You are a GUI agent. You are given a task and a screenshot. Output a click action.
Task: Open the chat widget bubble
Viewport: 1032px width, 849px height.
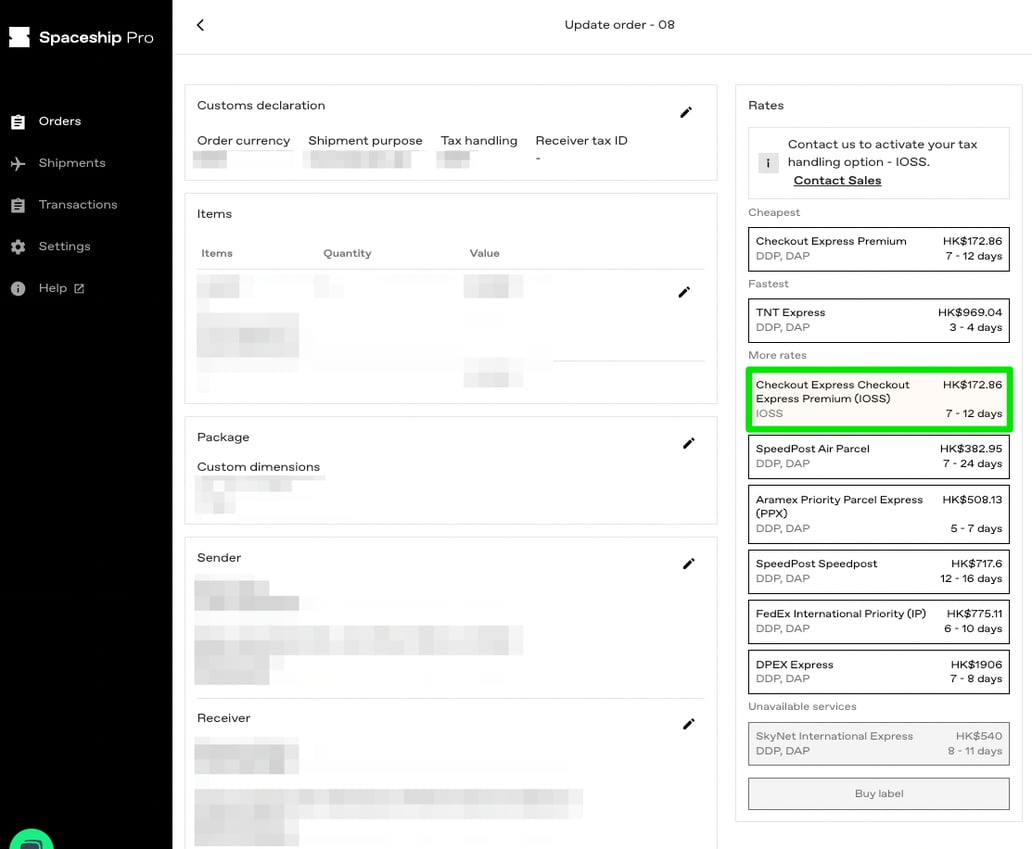tap(30, 838)
